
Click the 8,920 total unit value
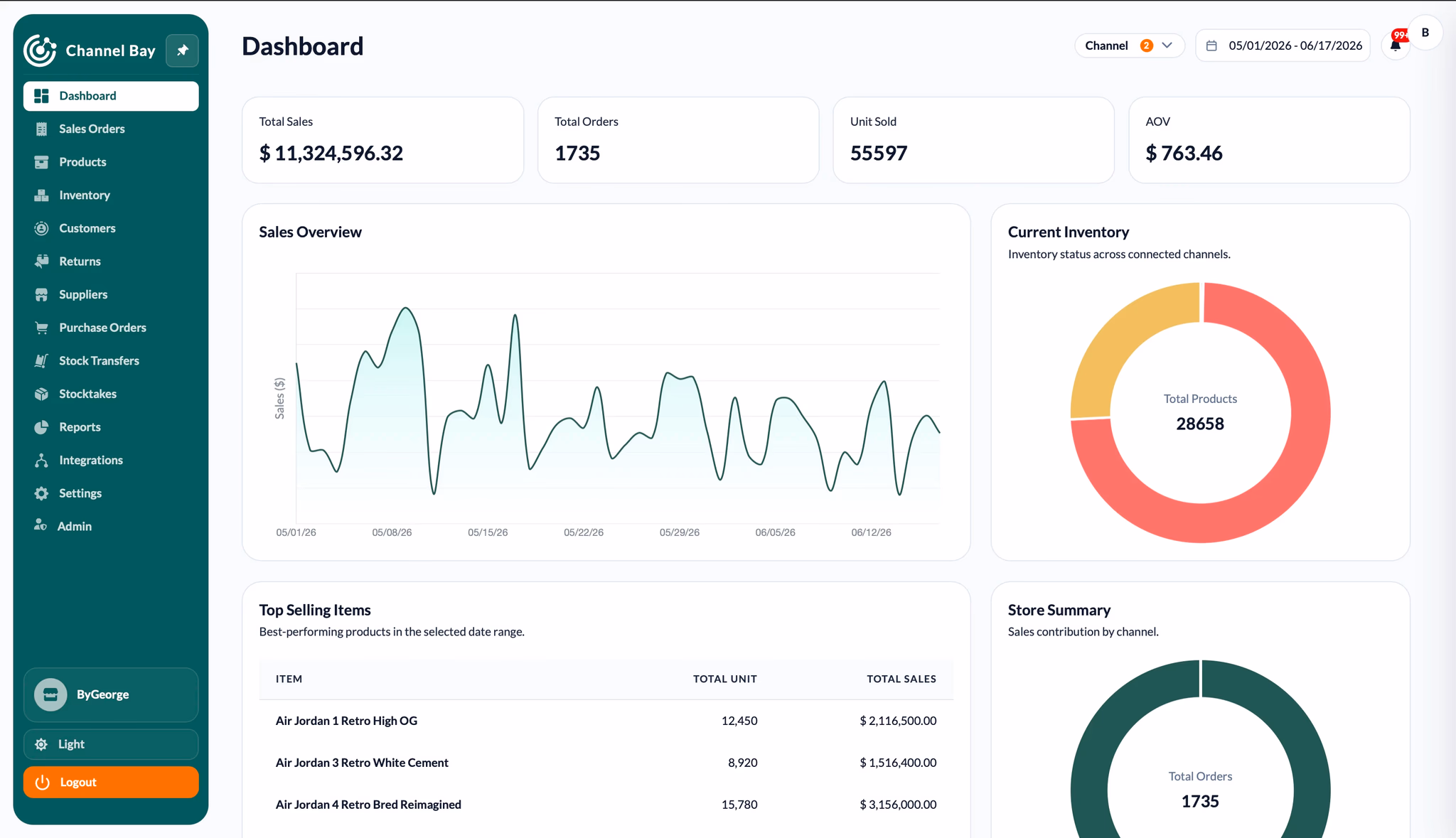coord(742,763)
